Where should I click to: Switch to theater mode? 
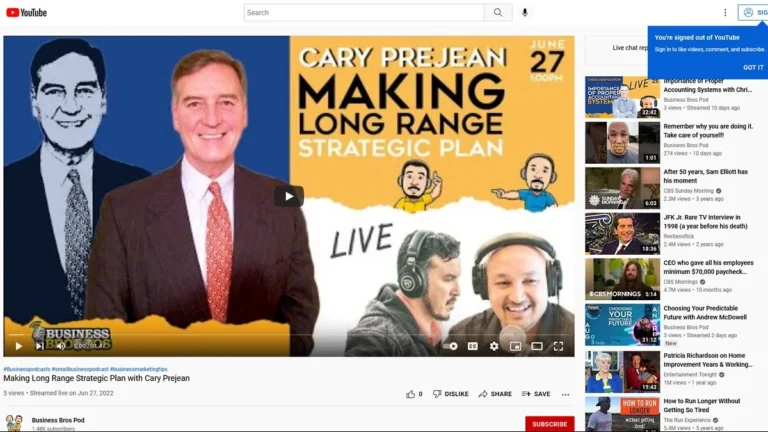click(537, 346)
